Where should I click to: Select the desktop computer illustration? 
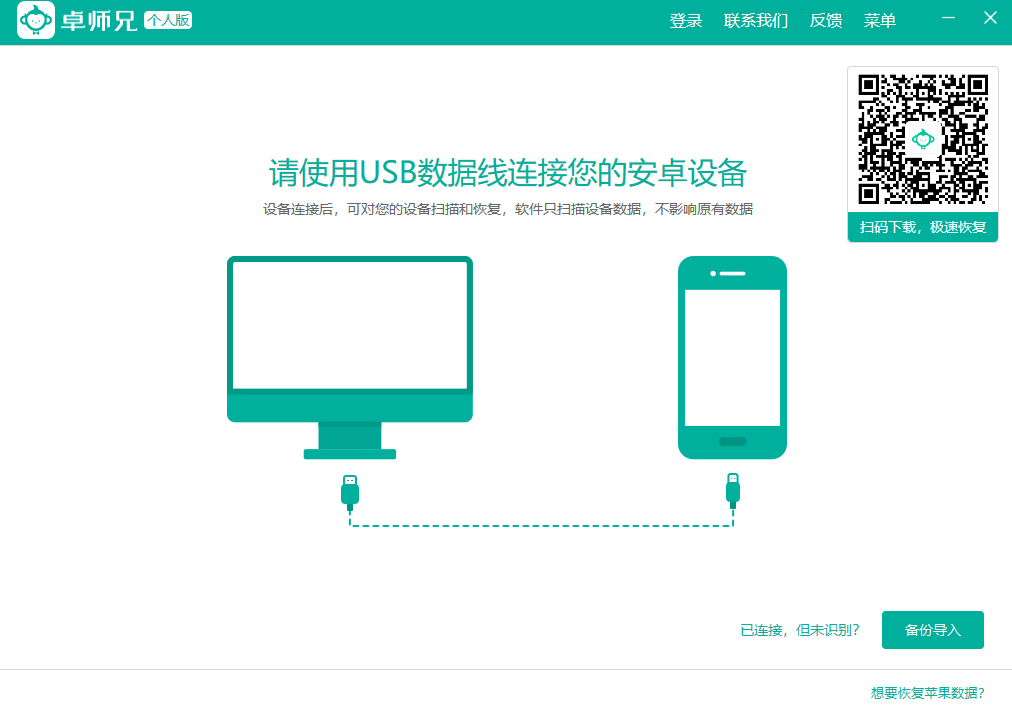(349, 330)
